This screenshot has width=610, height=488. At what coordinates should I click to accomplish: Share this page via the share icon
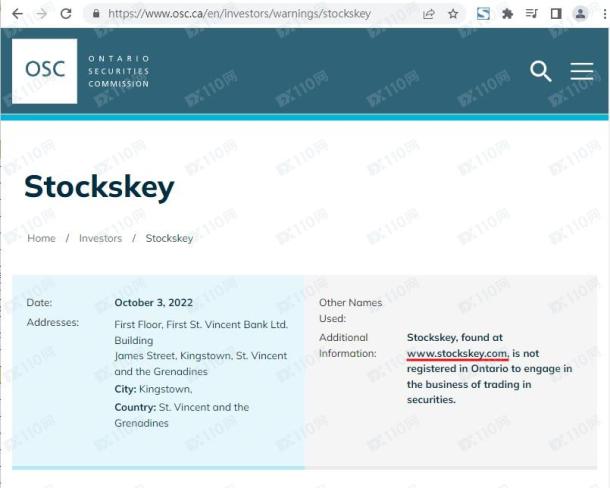(x=428, y=14)
